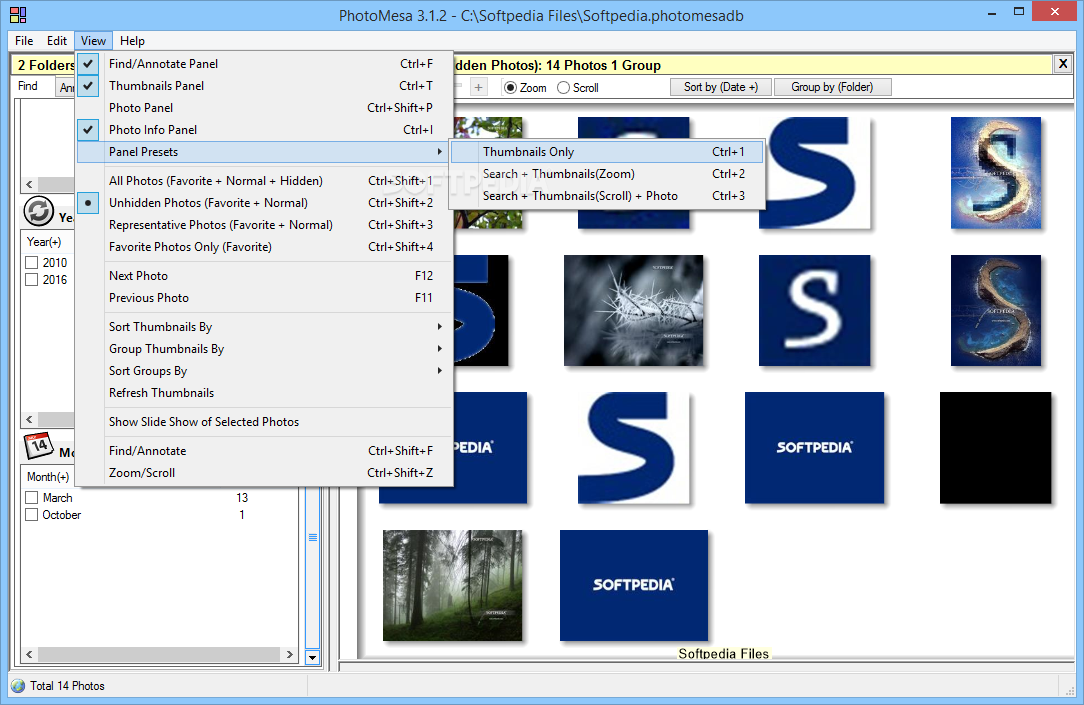Click the month list's right scroll arrow
This screenshot has width=1084, height=705.
290,655
